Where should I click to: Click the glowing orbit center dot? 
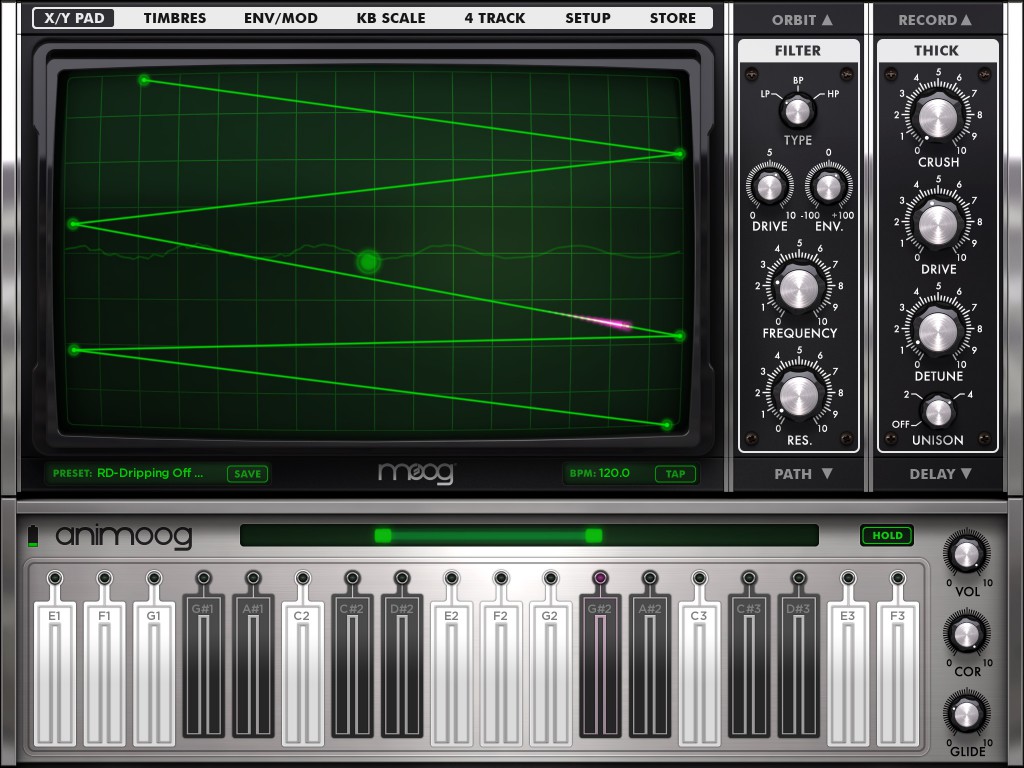pos(369,262)
